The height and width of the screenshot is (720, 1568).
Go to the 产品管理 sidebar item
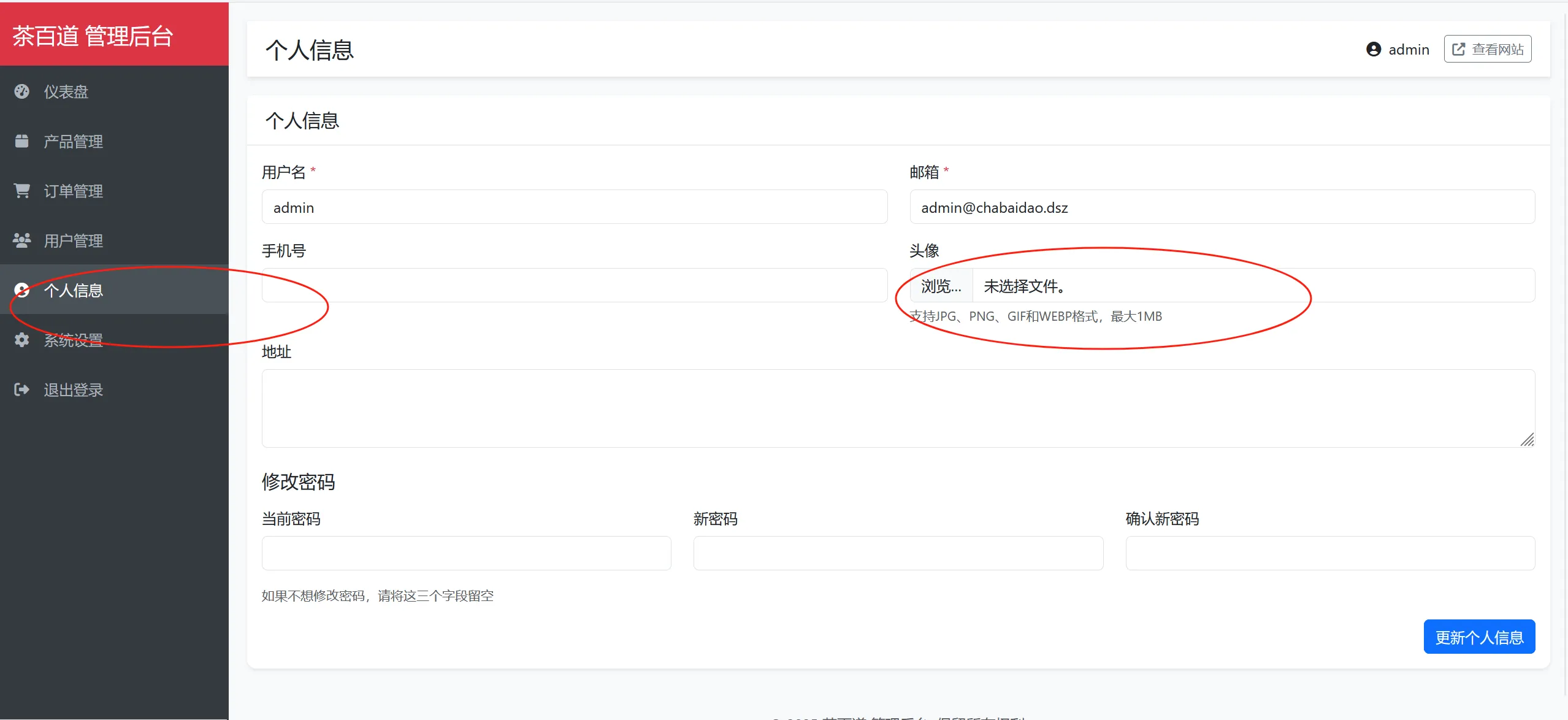(73, 141)
